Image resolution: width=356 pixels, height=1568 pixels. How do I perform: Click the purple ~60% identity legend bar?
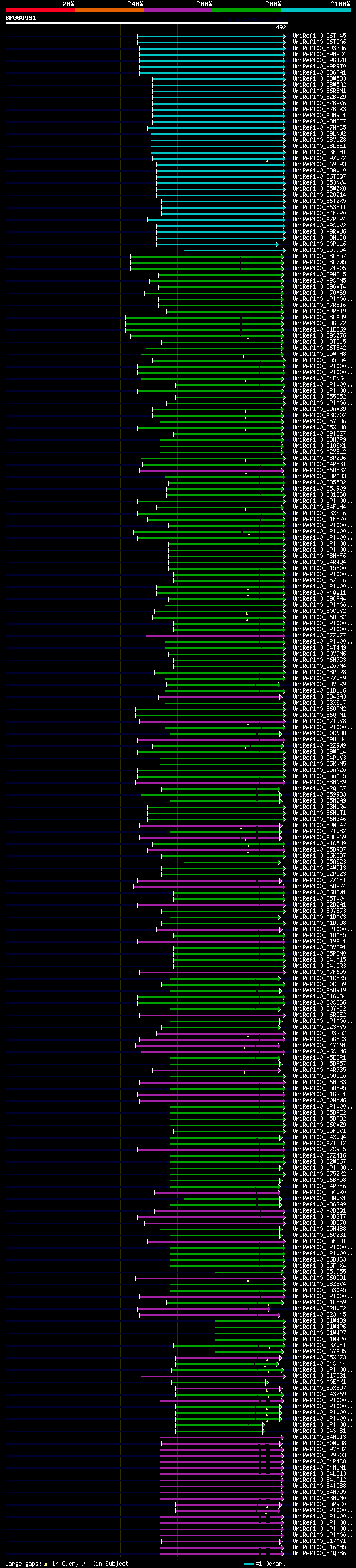pyautogui.click(x=179, y=10)
